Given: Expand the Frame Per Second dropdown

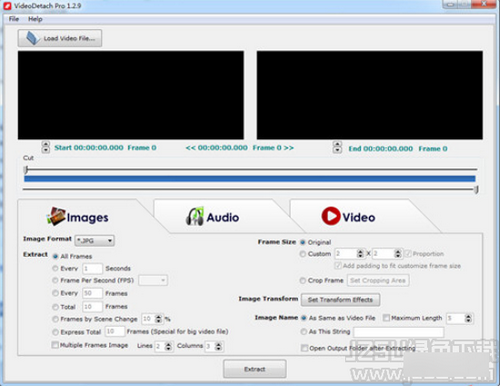Looking at the screenshot, I should pos(153,280).
